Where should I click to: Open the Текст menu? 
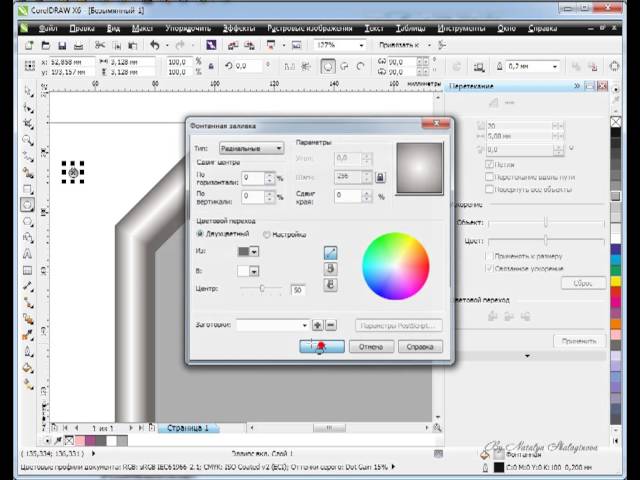tap(374, 29)
